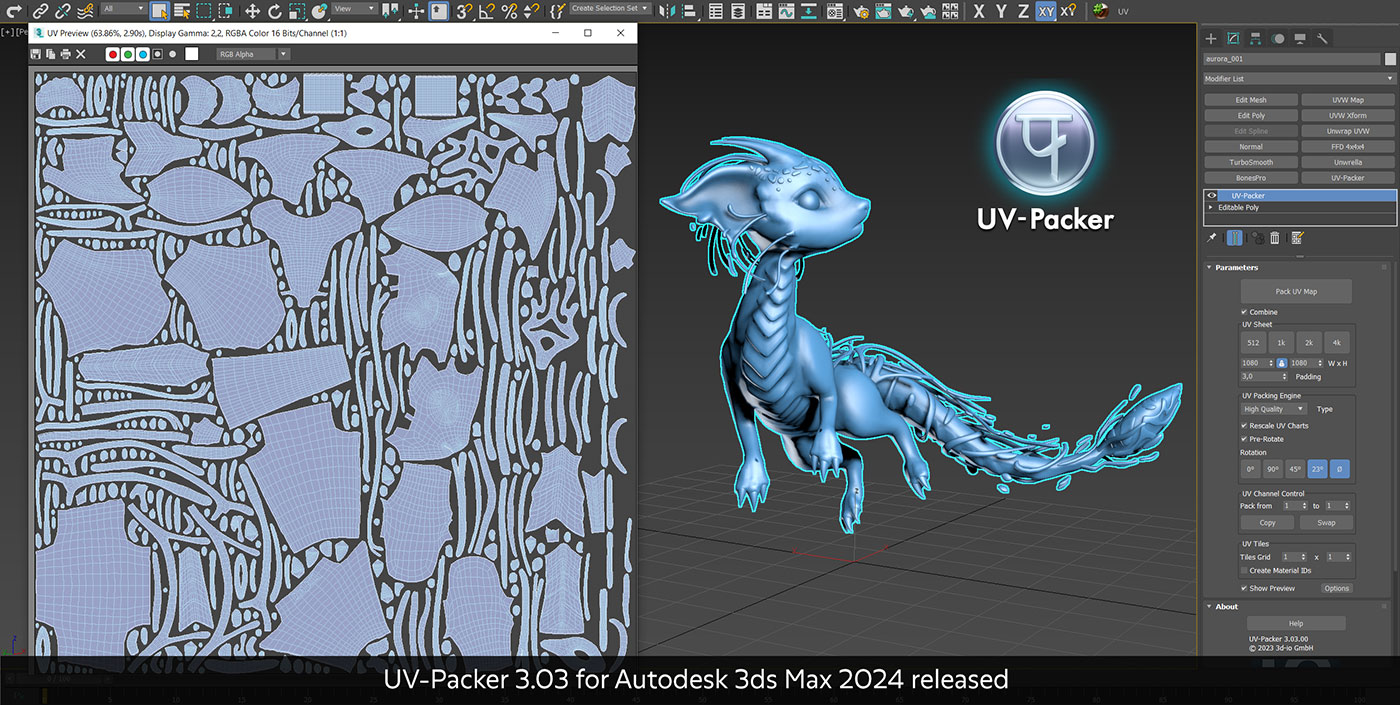The image size is (1400, 705).
Task: Click the Unlink Selection icon
Action: pos(63,11)
